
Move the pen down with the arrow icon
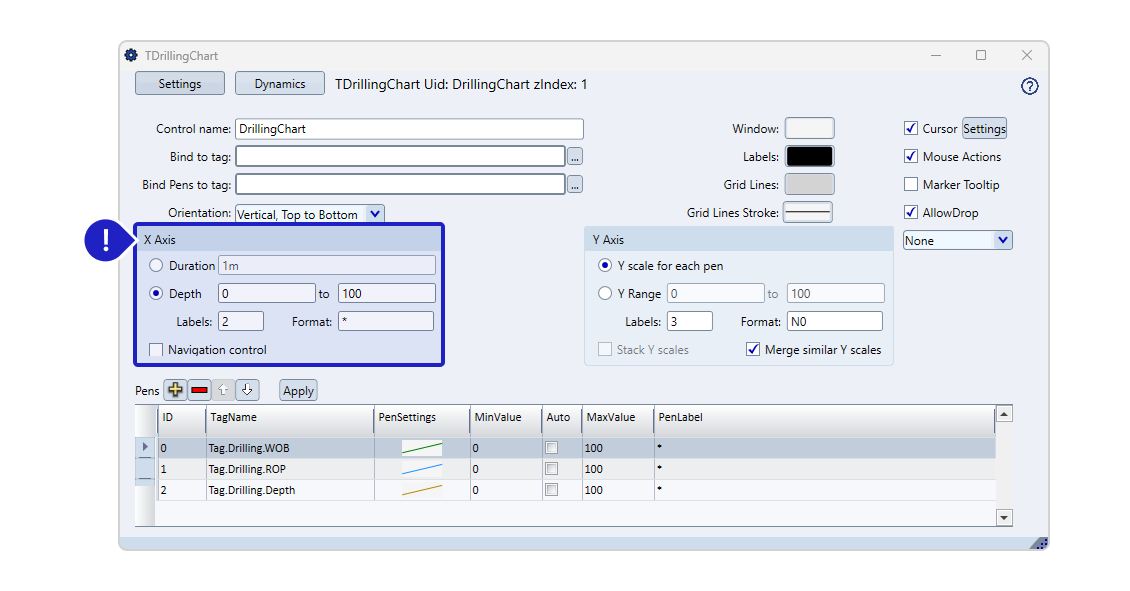pyautogui.click(x=248, y=390)
